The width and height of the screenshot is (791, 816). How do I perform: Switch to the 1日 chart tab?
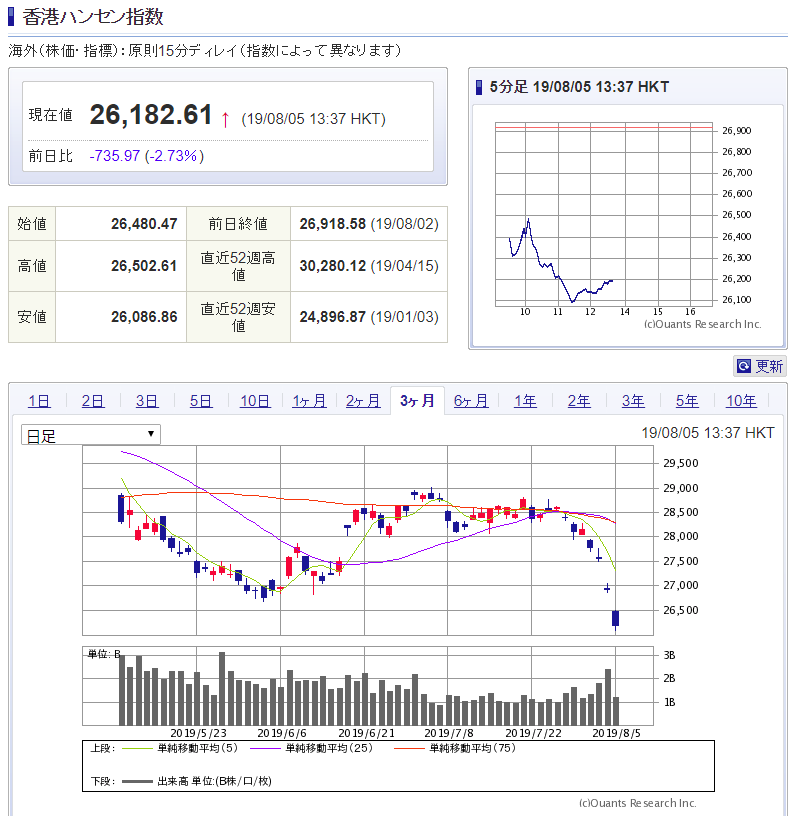pyautogui.click(x=39, y=401)
